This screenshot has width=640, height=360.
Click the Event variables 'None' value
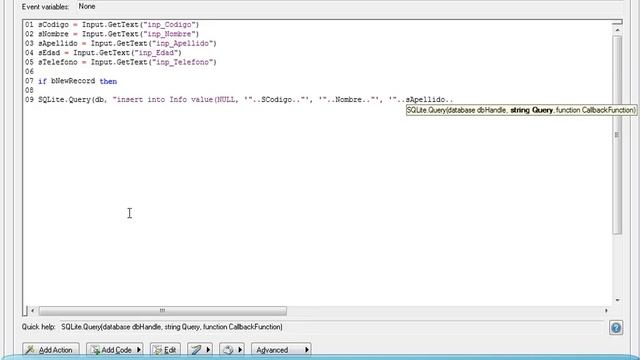(x=87, y=7)
